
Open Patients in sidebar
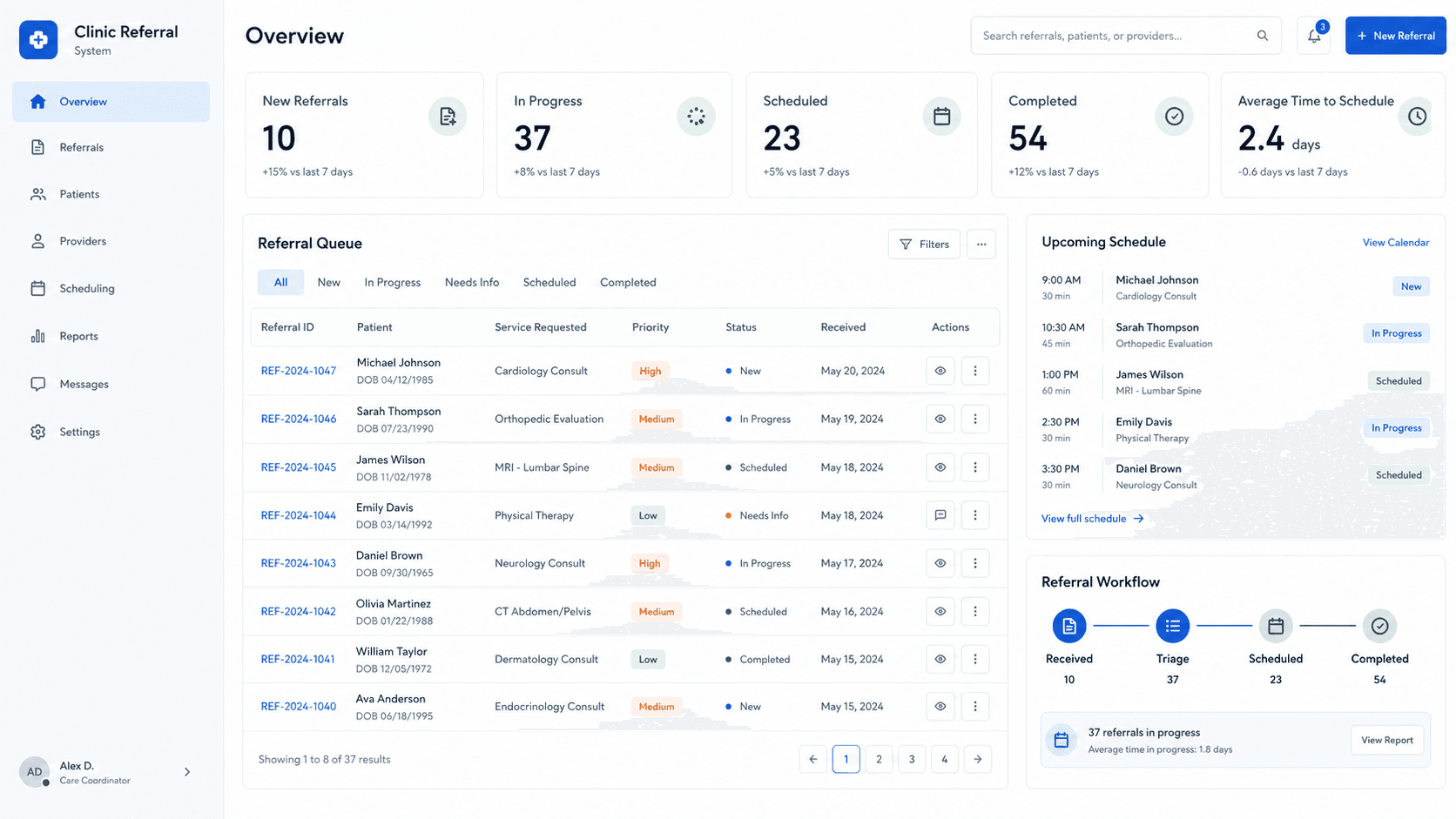pyautogui.click(x=111, y=194)
